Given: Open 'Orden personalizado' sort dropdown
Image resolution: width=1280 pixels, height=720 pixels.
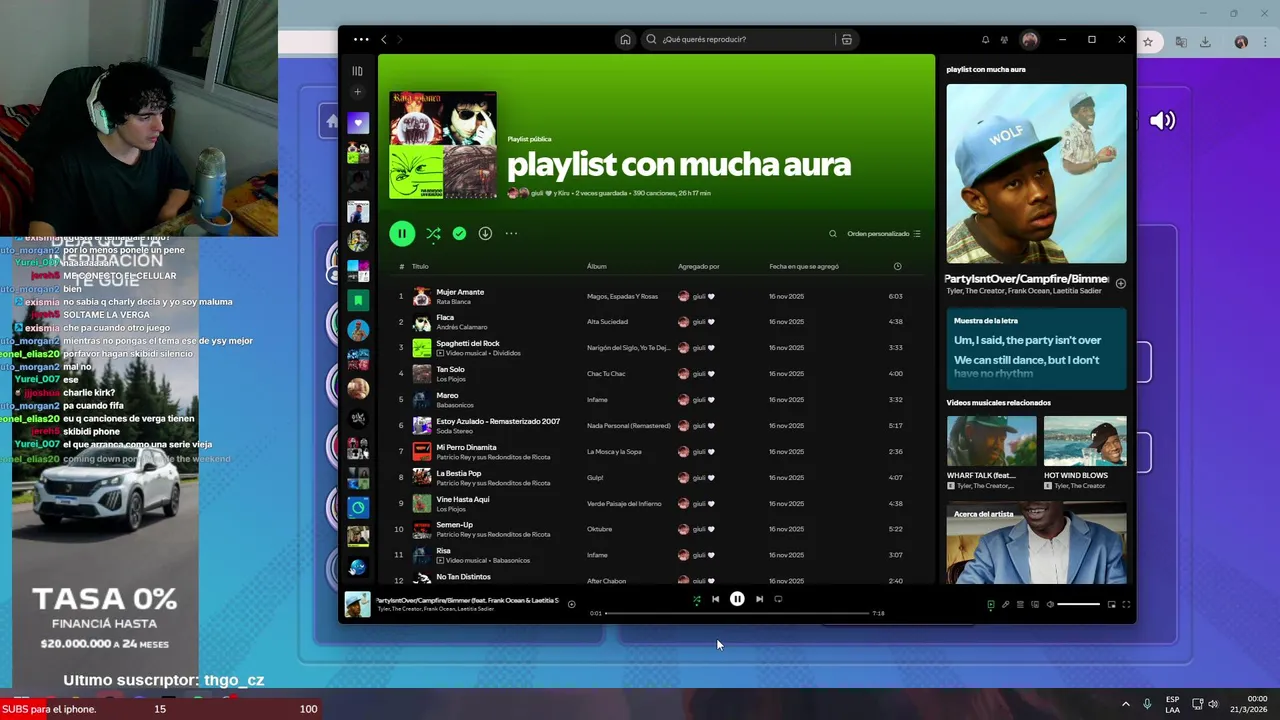Looking at the screenshot, I should tap(884, 234).
